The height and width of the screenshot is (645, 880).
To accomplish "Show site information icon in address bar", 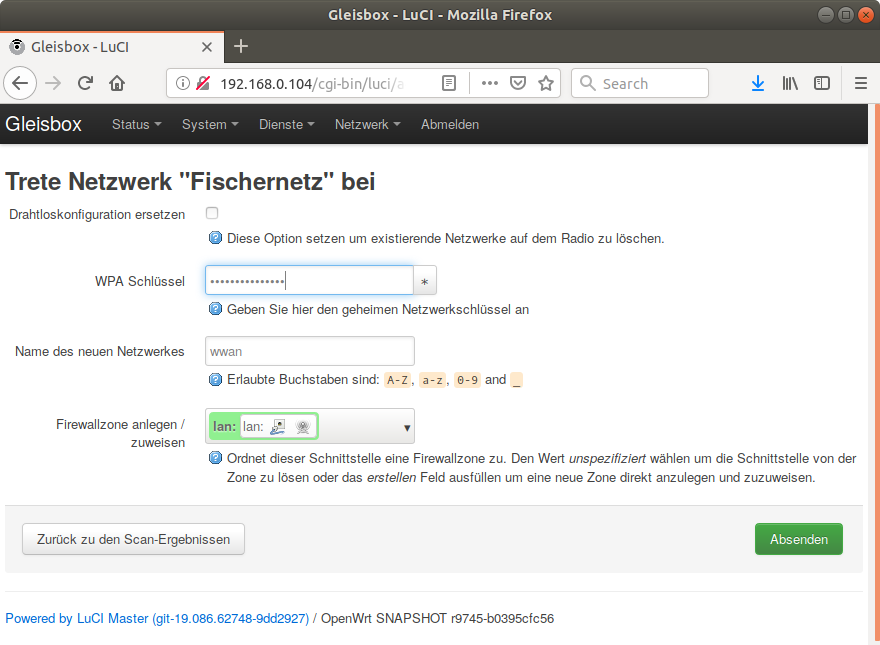I will click(182, 83).
